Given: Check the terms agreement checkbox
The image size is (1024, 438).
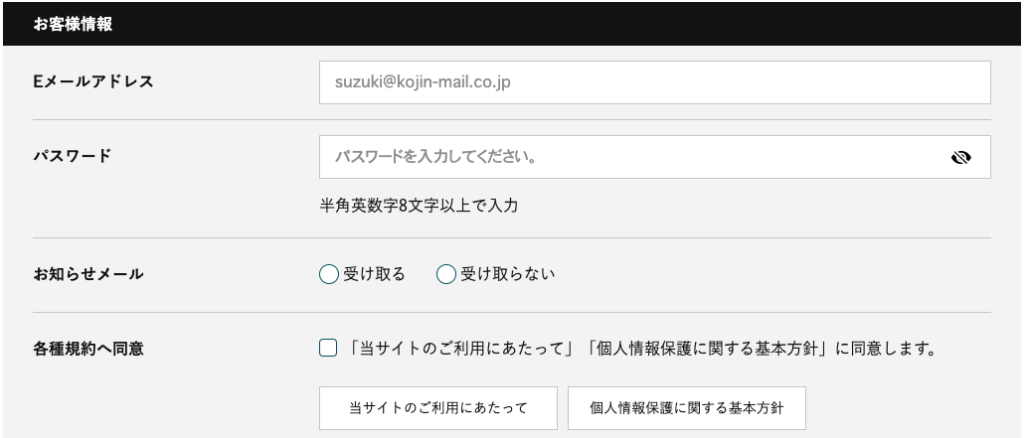Looking at the screenshot, I should (x=328, y=350).
